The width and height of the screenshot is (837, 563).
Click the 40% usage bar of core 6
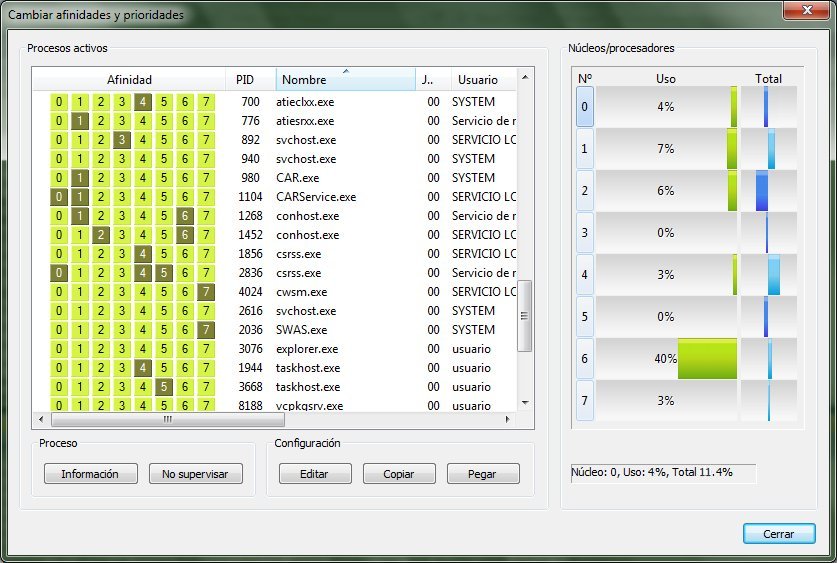707,359
